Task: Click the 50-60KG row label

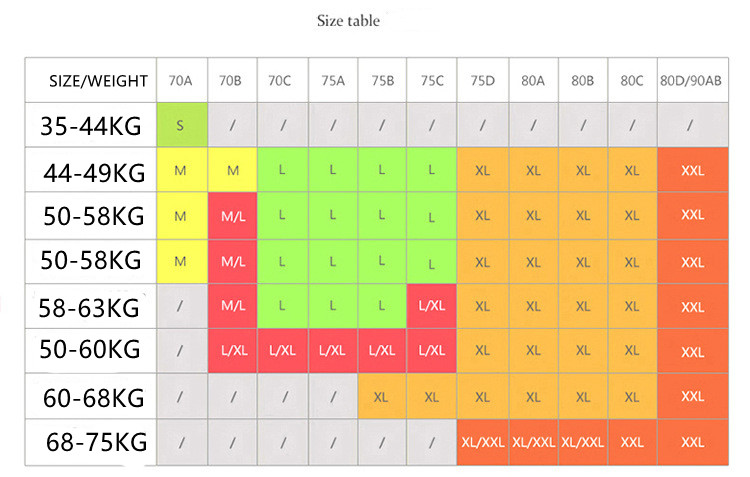Action: [x=92, y=350]
